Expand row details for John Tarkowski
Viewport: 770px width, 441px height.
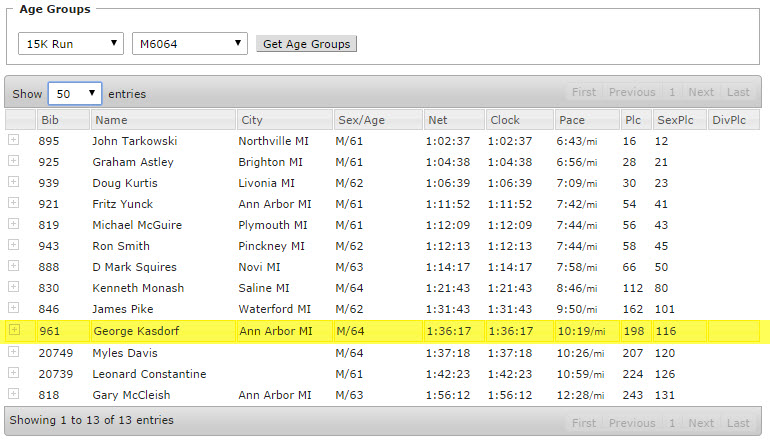(x=14, y=140)
